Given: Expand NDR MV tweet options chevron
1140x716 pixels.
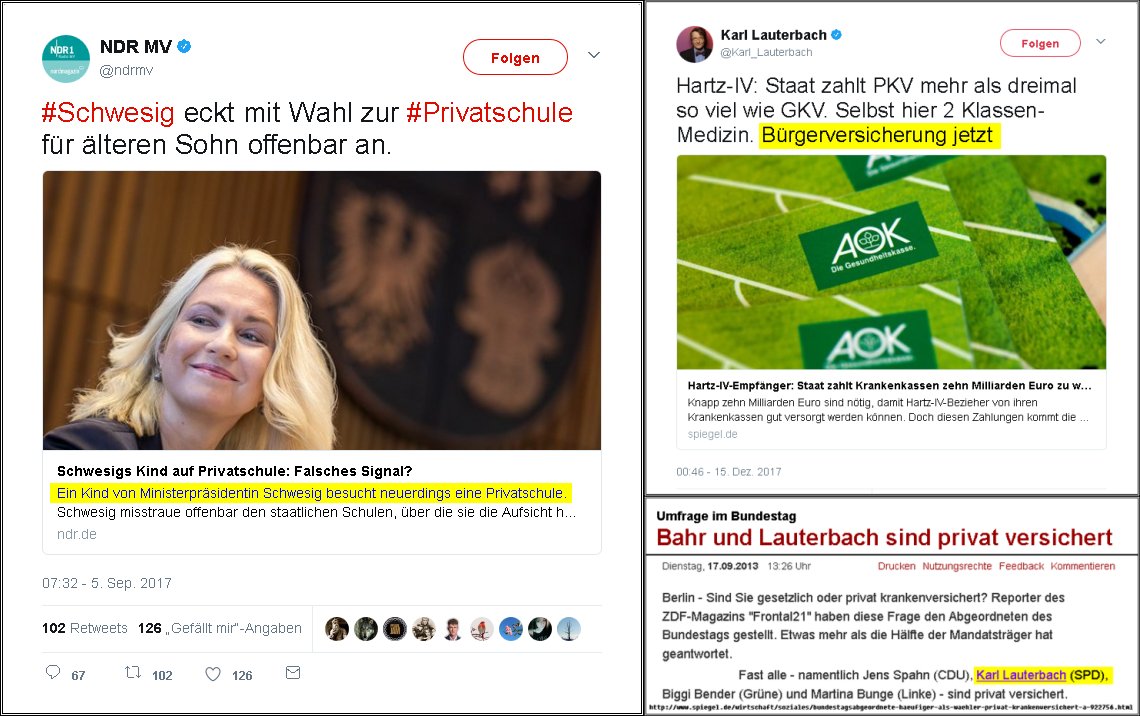Looking at the screenshot, I should (x=594, y=55).
